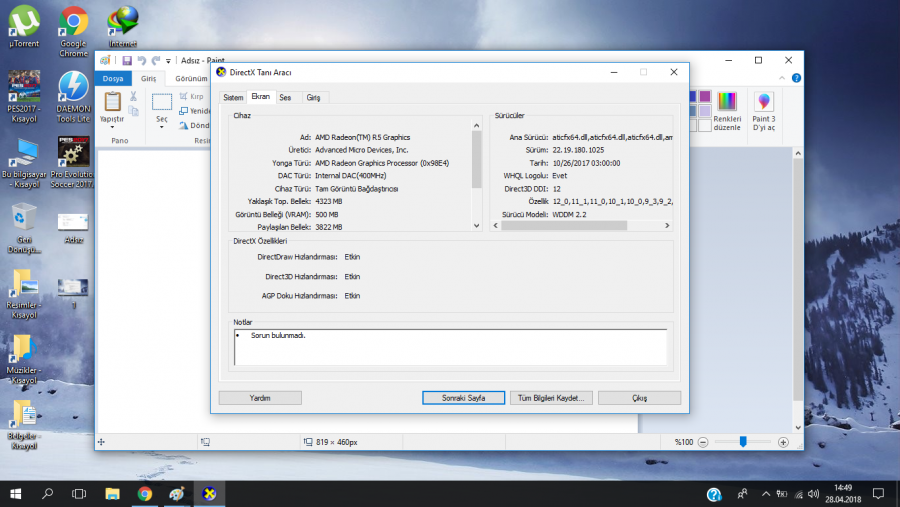Open Bu bilgisayar desktop shortcut
Image resolution: width=900 pixels, height=507 pixels.
[x=24, y=162]
